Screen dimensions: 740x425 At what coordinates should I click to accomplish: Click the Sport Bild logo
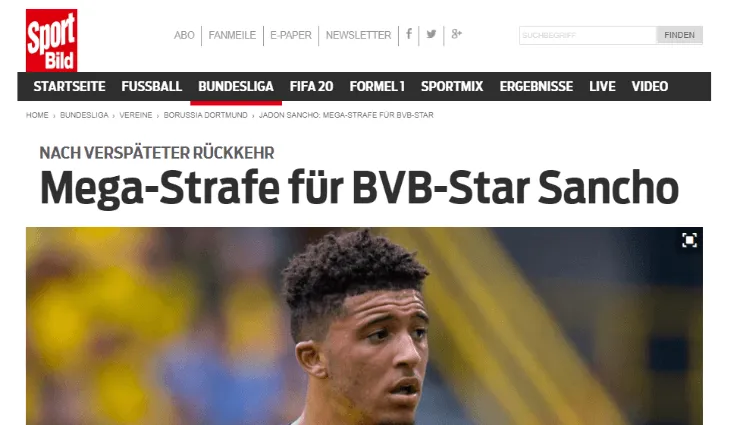[x=51, y=41]
